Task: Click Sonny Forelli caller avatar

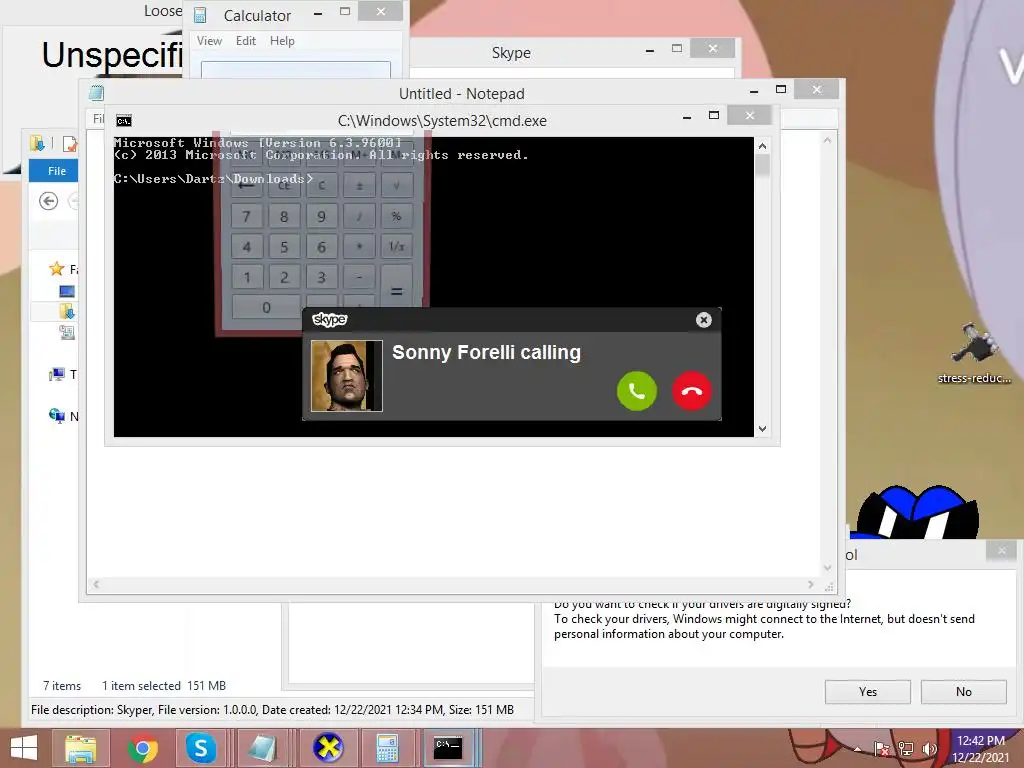Action: 347,376
